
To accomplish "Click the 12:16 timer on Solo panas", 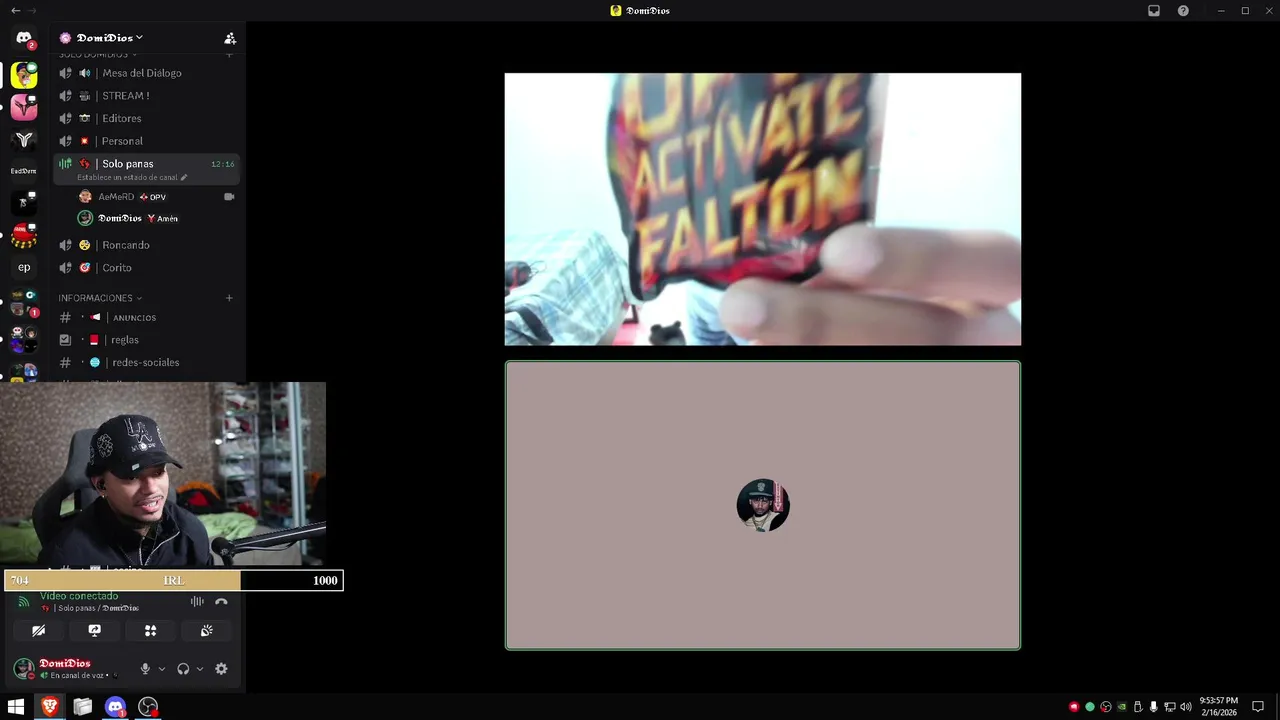I will [x=223, y=164].
